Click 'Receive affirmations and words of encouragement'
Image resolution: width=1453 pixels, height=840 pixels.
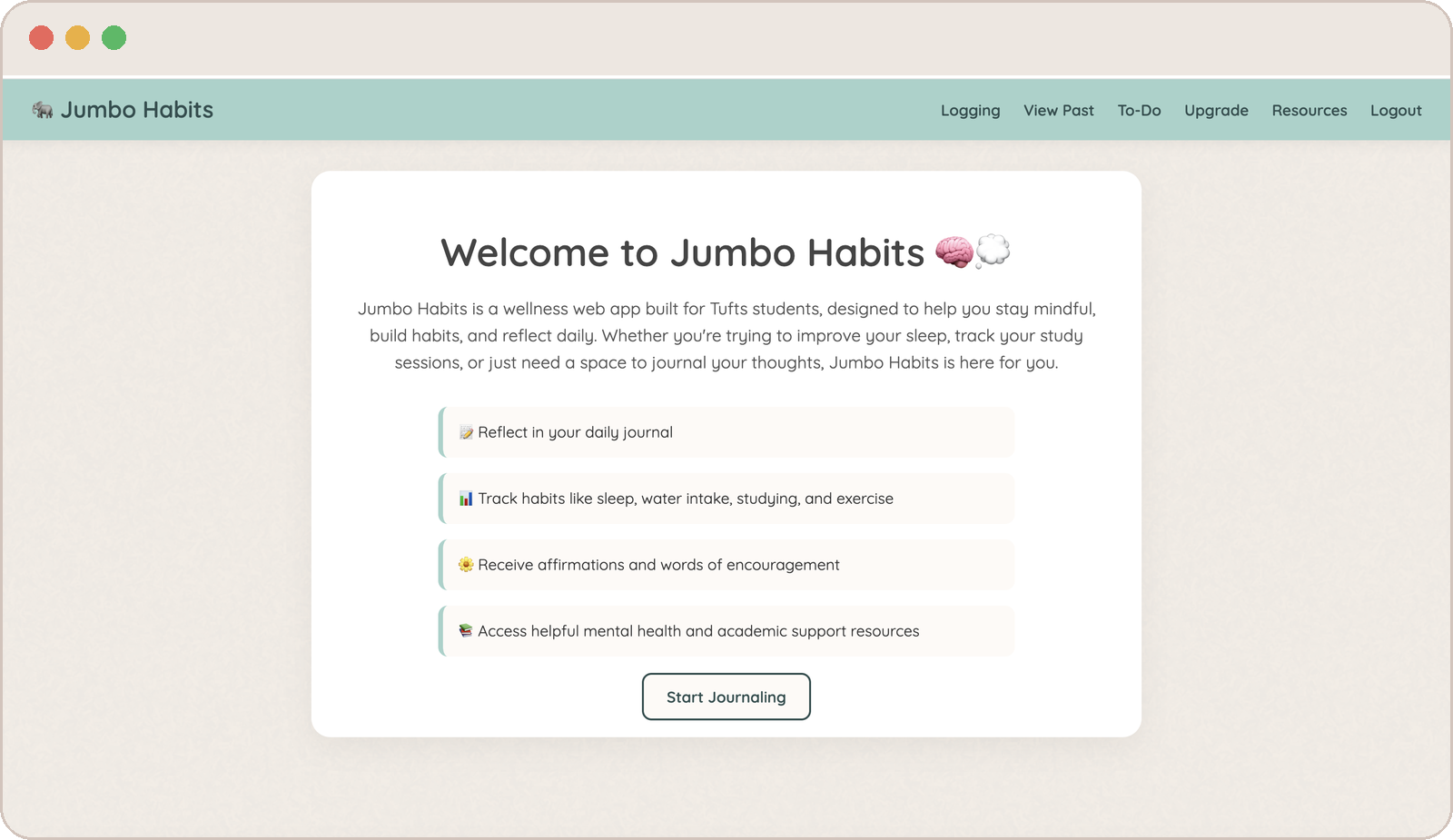pyautogui.click(x=658, y=565)
